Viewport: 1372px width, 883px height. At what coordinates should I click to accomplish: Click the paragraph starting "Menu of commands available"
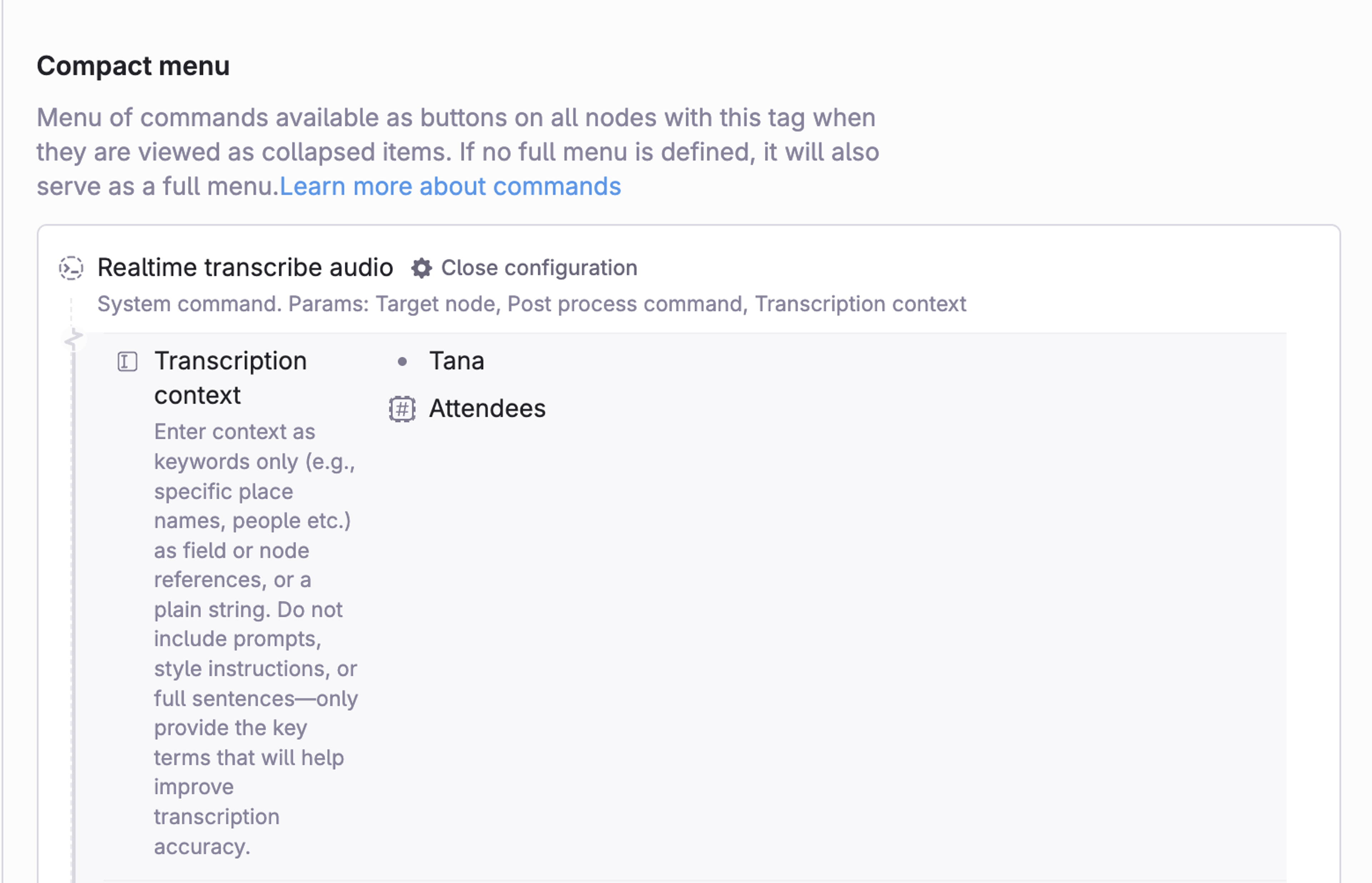(457, 151)
